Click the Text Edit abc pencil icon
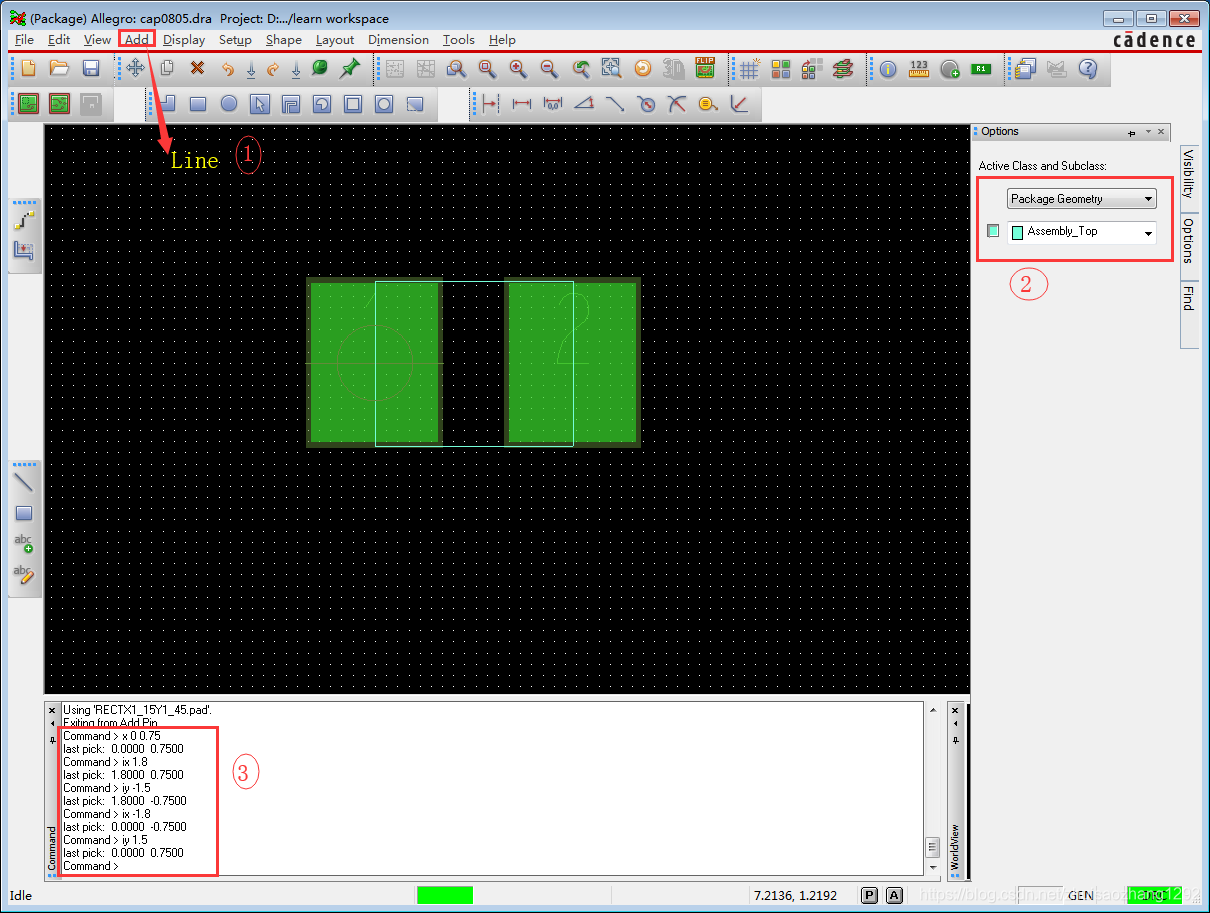The image size is (1210, 913). click(24, 575)
